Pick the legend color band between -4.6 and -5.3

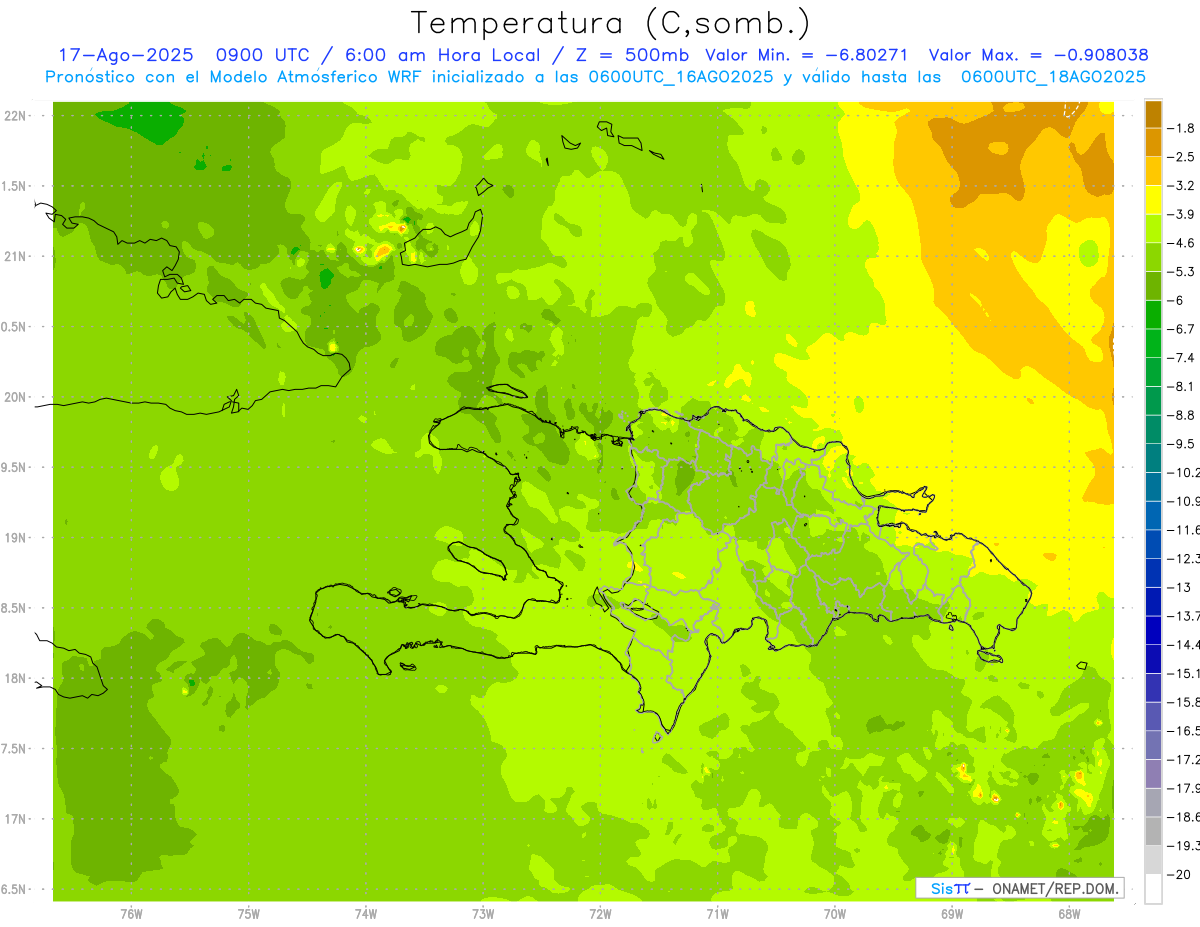1153,257
